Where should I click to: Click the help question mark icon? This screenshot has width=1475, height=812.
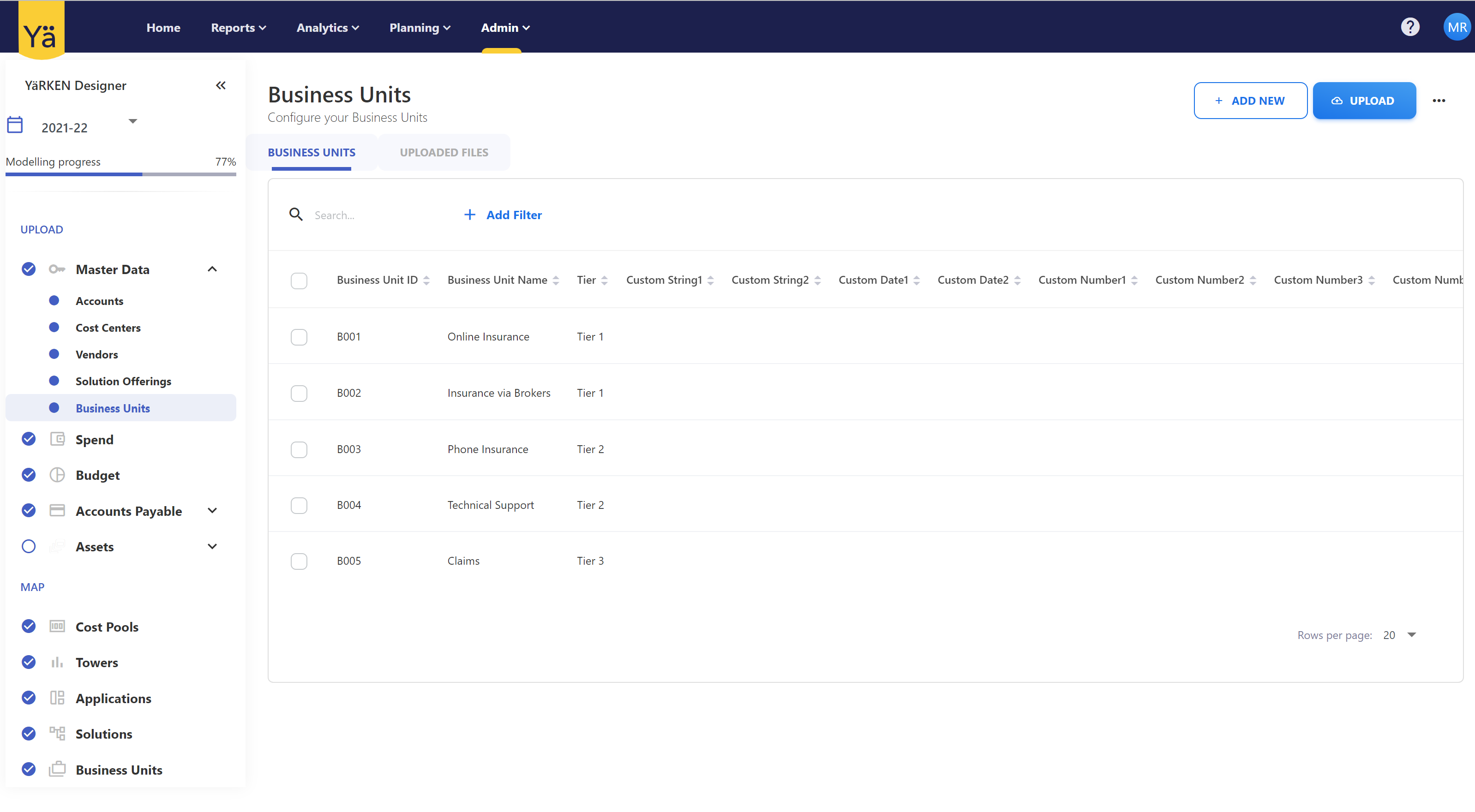[x=1410, y=27]
